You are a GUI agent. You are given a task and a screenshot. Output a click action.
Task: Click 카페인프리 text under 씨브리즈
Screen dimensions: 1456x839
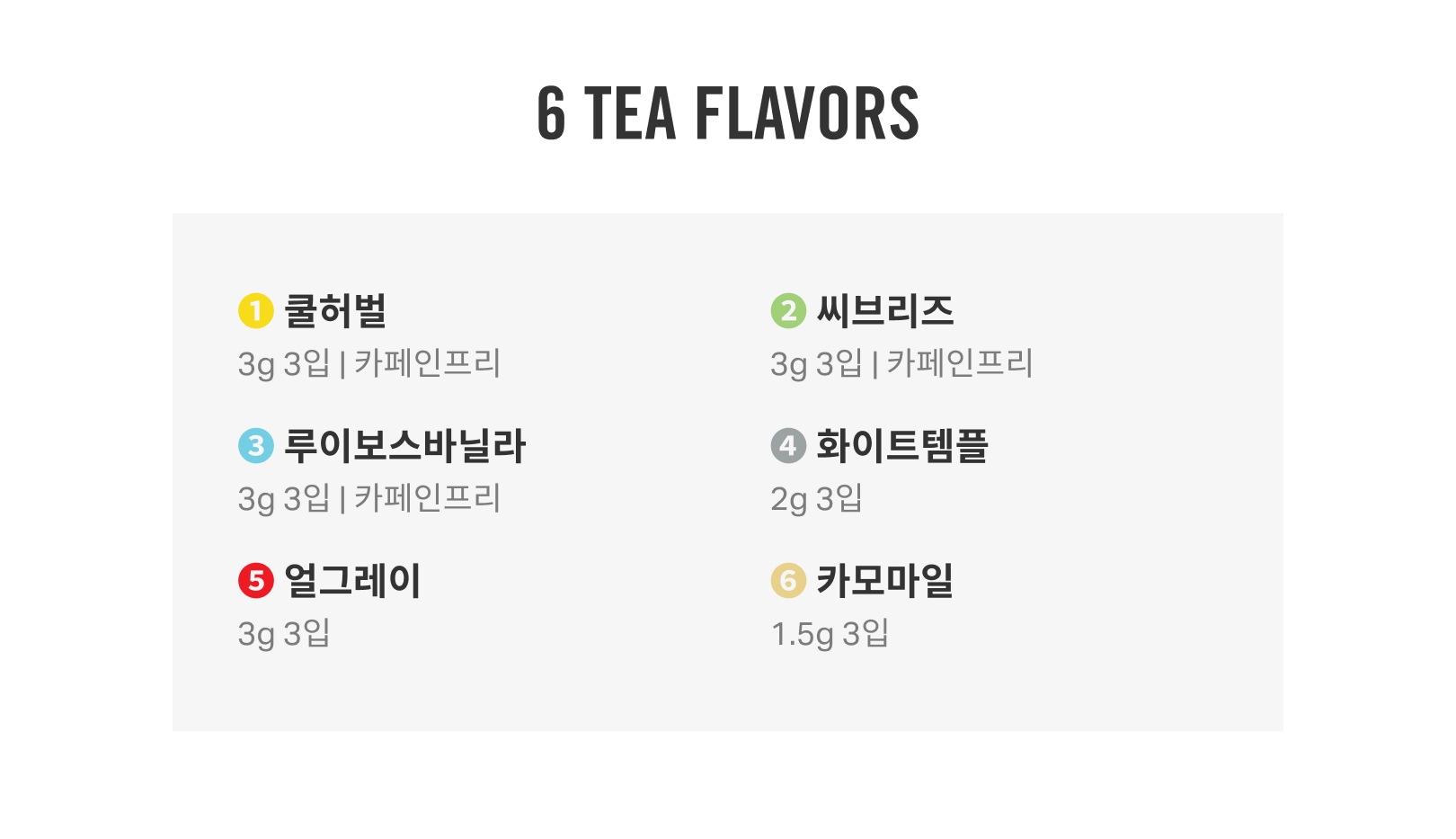click(x=960, y=363)
